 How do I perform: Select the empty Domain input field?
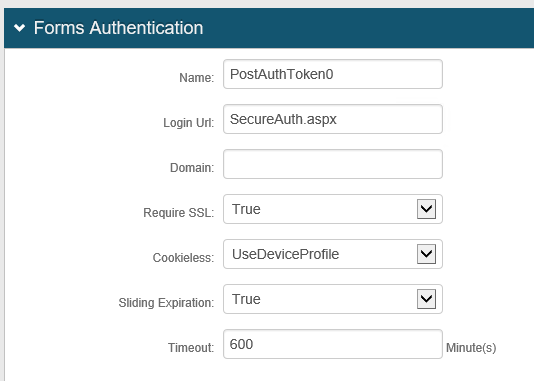click(333, 164)
